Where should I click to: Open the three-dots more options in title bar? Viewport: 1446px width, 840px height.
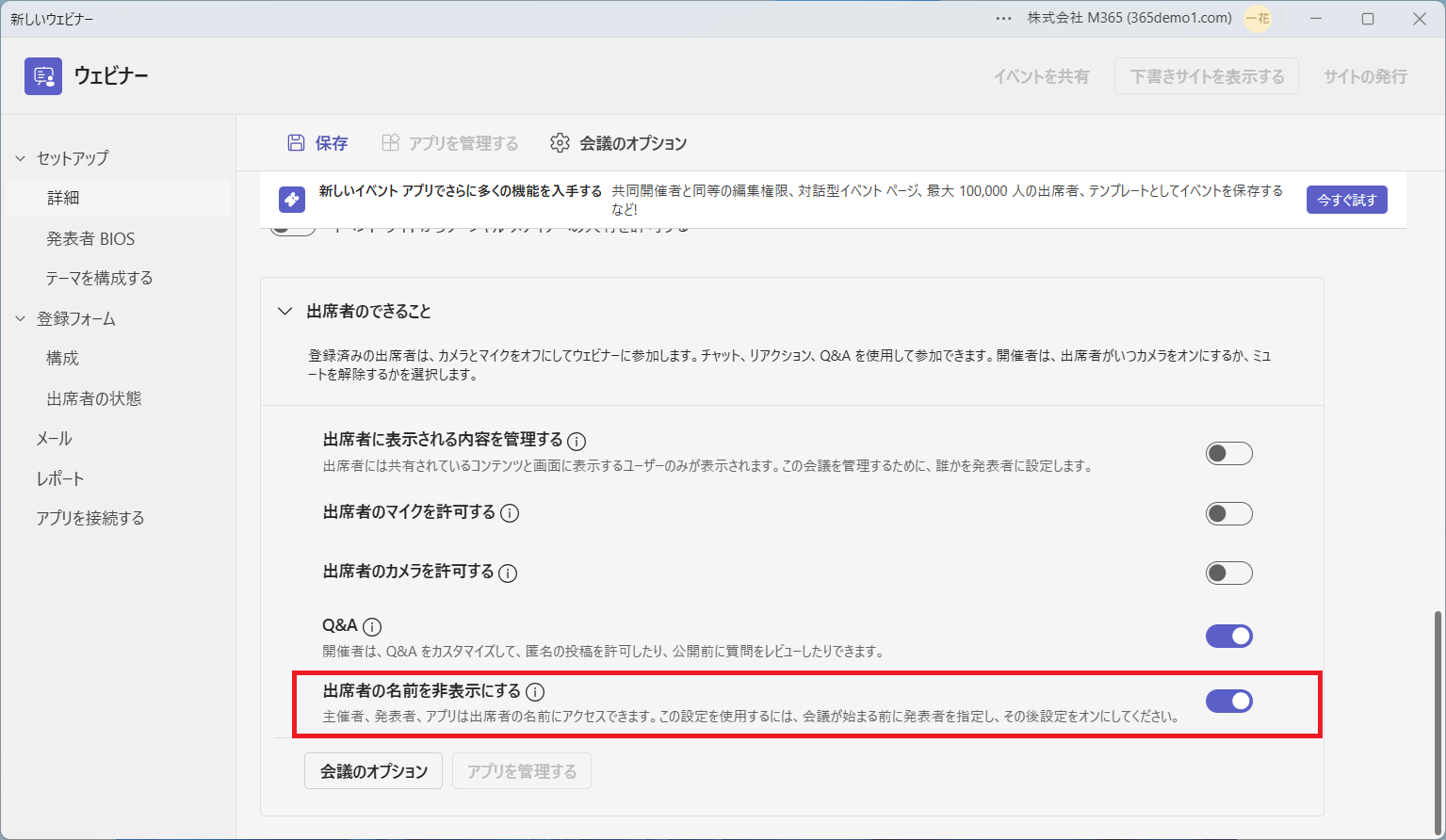click(x=1004, y=19)
